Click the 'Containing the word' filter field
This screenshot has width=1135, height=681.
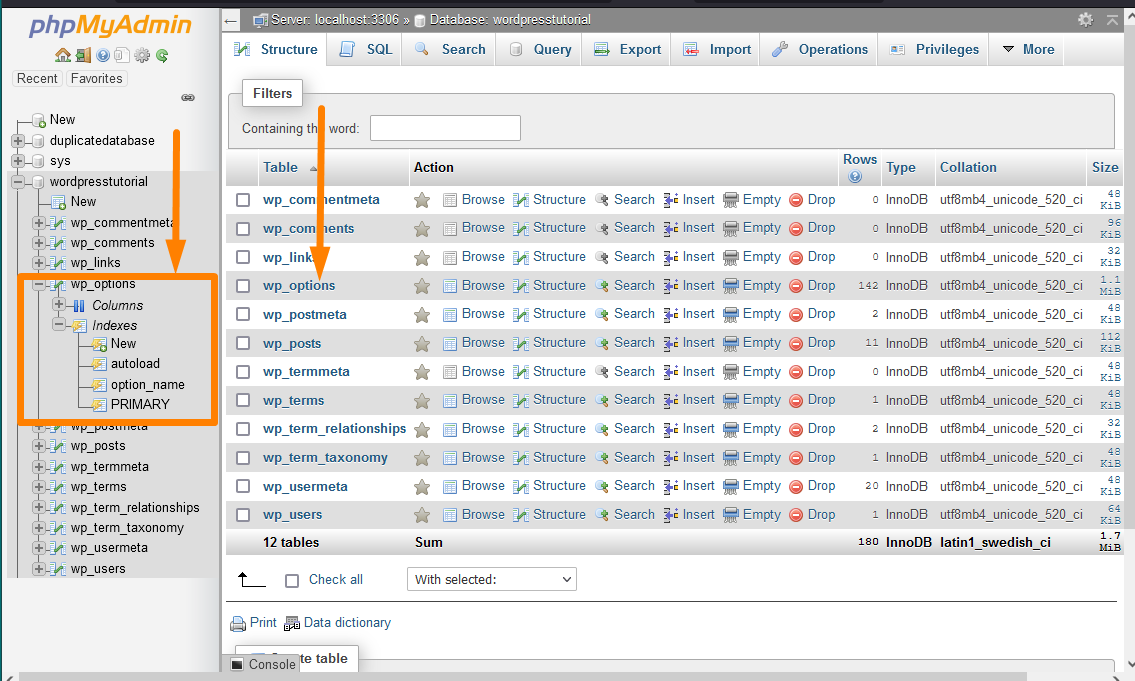(x=445, y=128)
